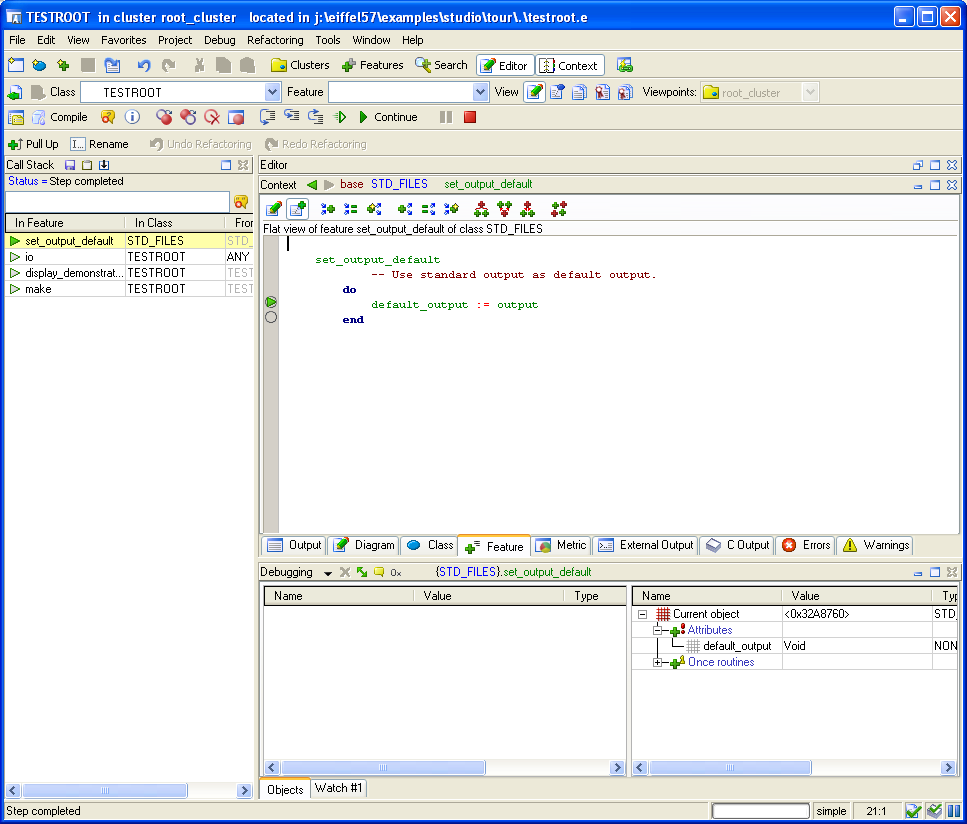Screen dimensions: 967x824
Task: Click the system information icon
Action: (x=132, y=117)
